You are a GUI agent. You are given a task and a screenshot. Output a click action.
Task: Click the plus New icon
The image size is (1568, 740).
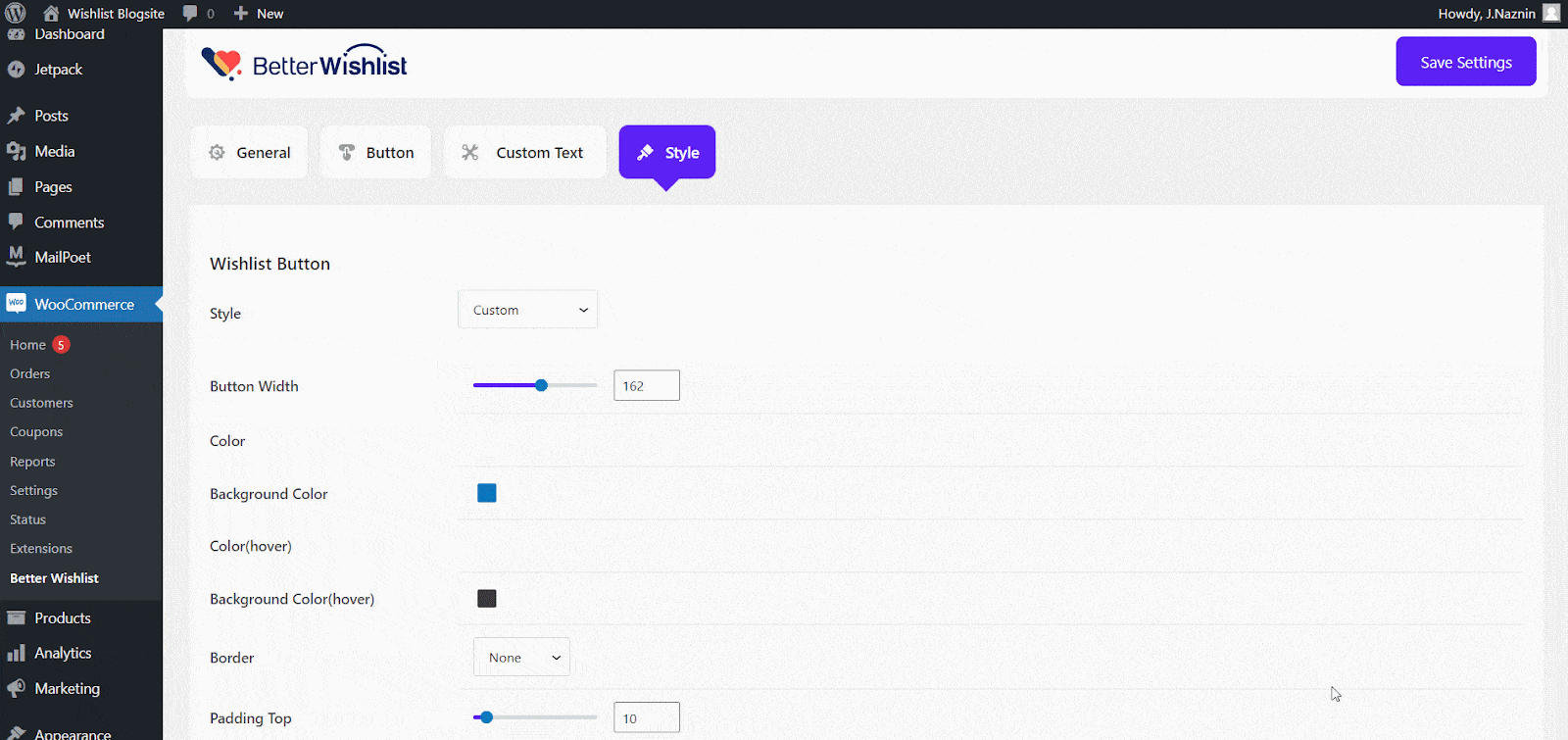241,14
